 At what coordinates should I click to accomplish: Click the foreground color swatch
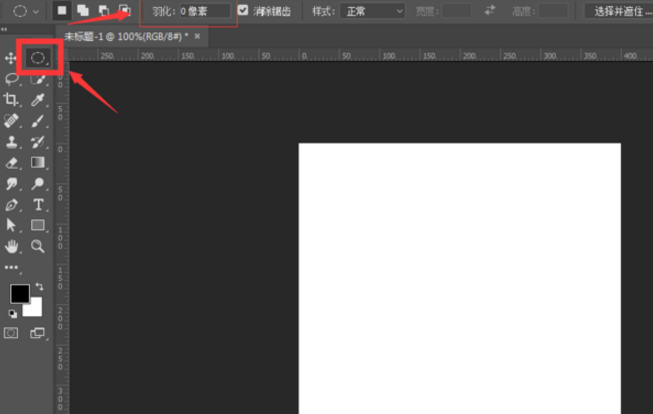[x=19, y=294]
